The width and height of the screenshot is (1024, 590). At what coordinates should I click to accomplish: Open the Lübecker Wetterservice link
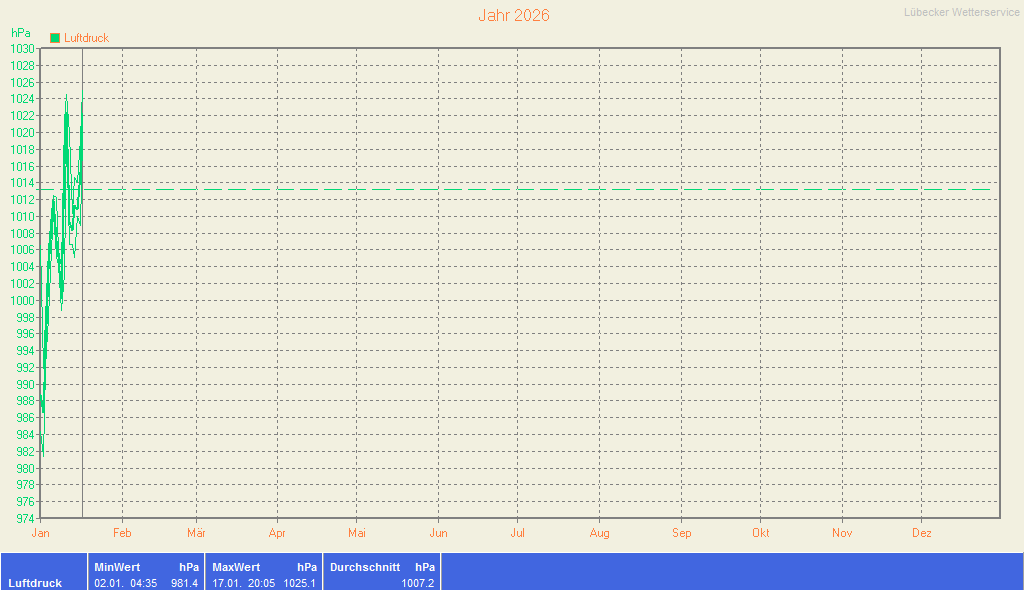tap(961, 12)
